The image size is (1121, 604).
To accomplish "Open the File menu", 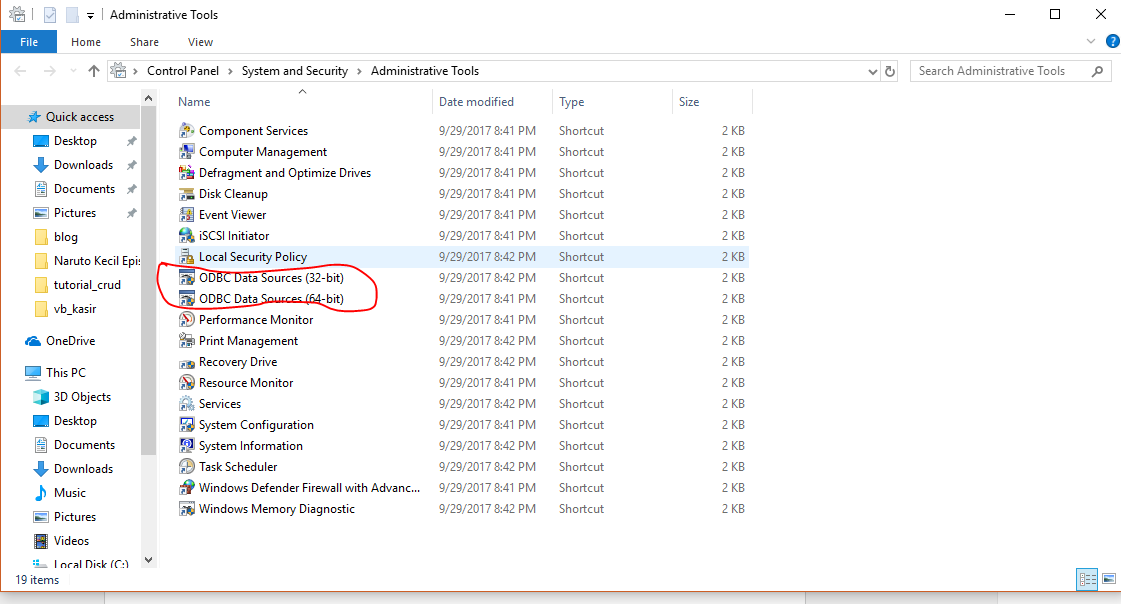I will click(29, 42).
